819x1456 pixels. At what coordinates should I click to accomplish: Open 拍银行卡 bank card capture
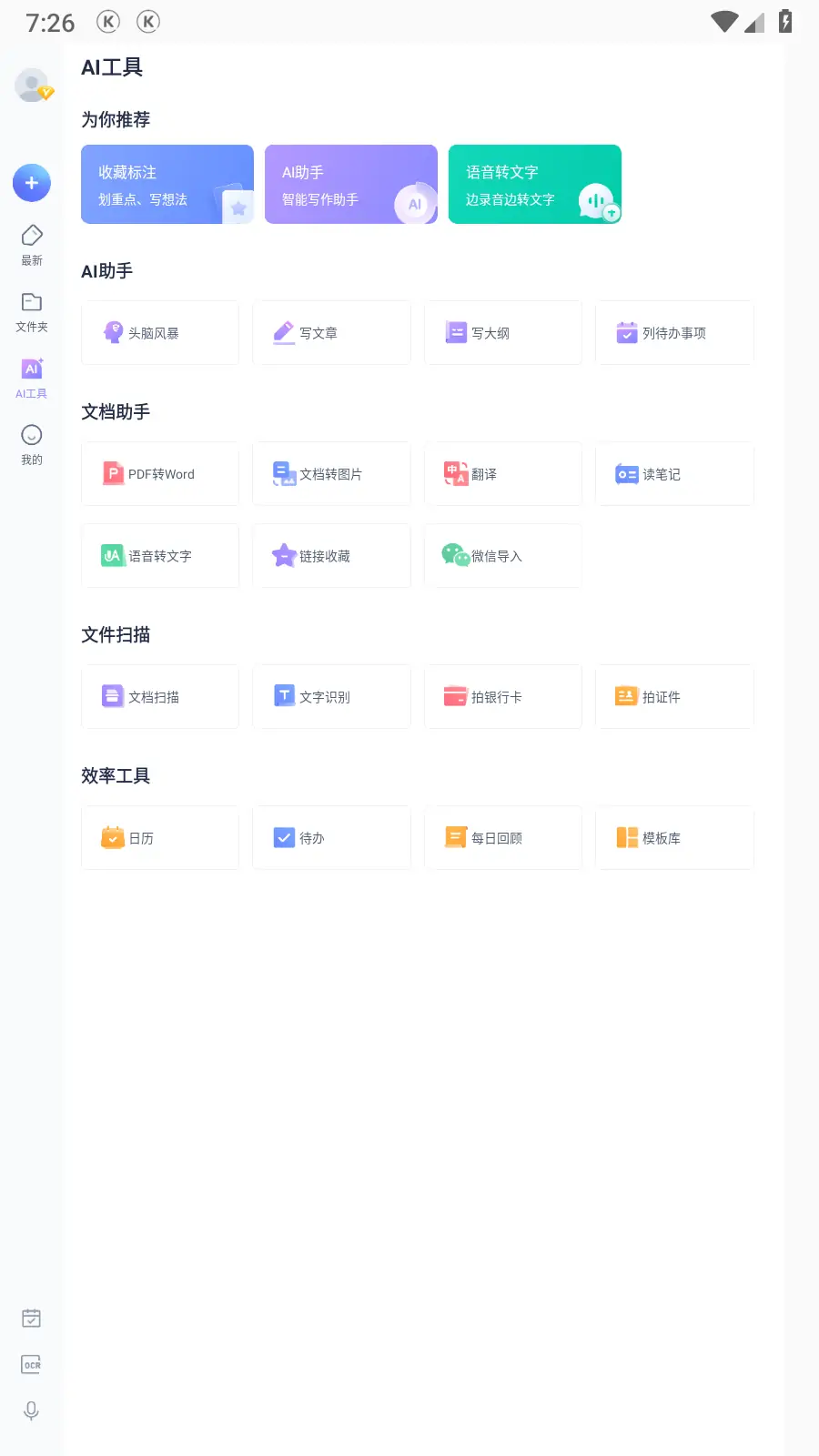coord(503,697)
